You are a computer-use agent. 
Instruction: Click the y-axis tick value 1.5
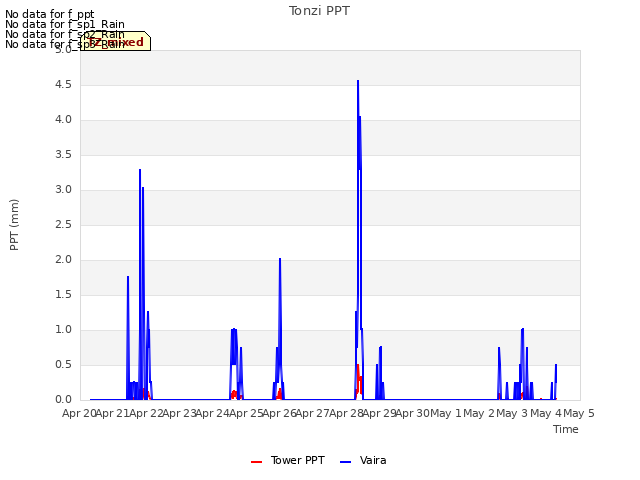(63, 295)
